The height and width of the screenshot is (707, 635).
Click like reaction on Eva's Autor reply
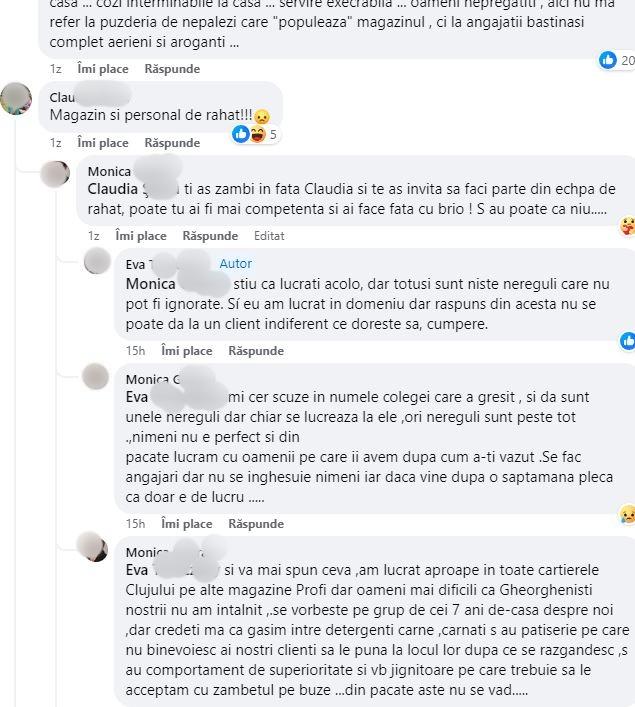coord(628,341)
